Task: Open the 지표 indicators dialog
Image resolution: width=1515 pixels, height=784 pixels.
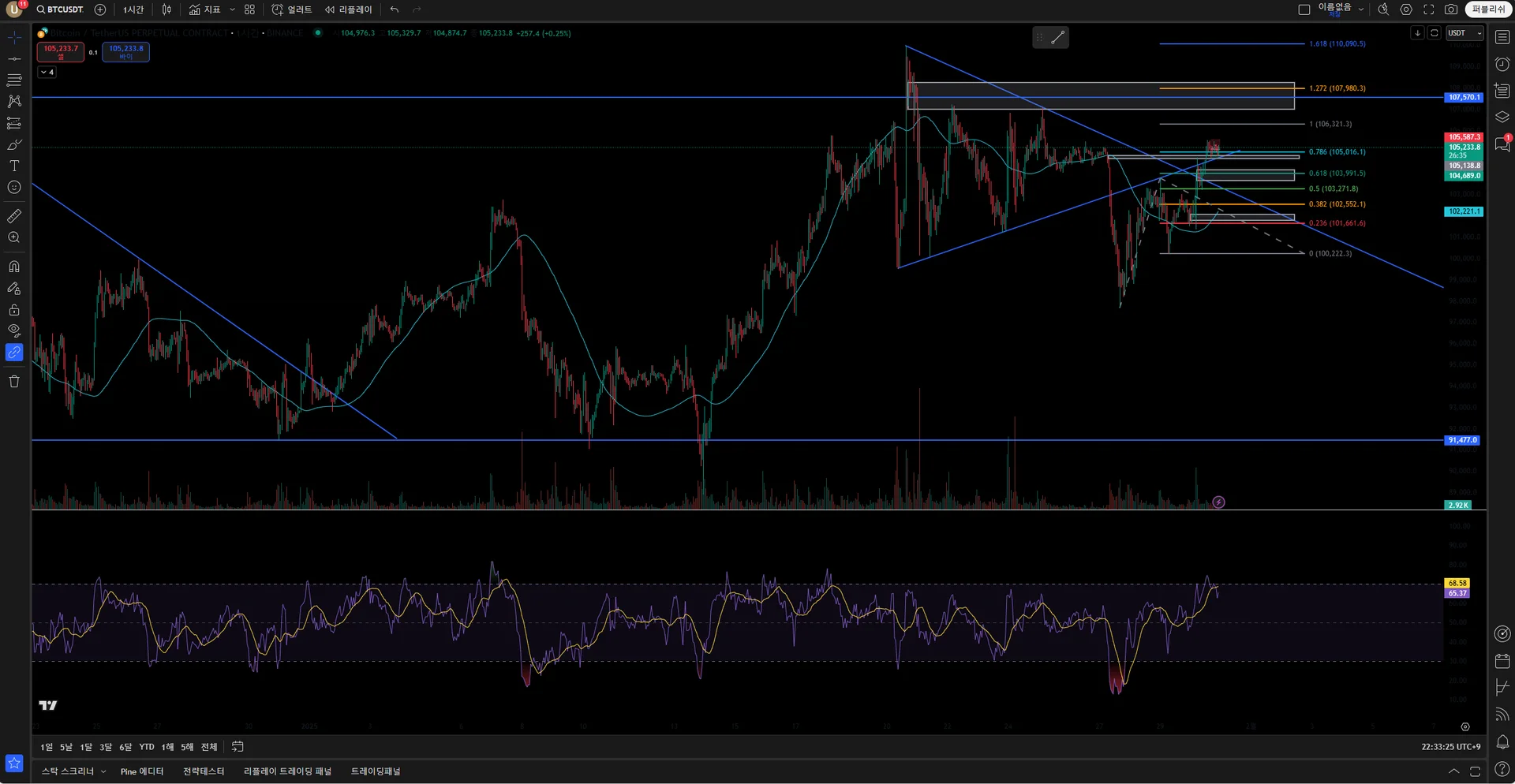Action: click(x=204, y=9)
